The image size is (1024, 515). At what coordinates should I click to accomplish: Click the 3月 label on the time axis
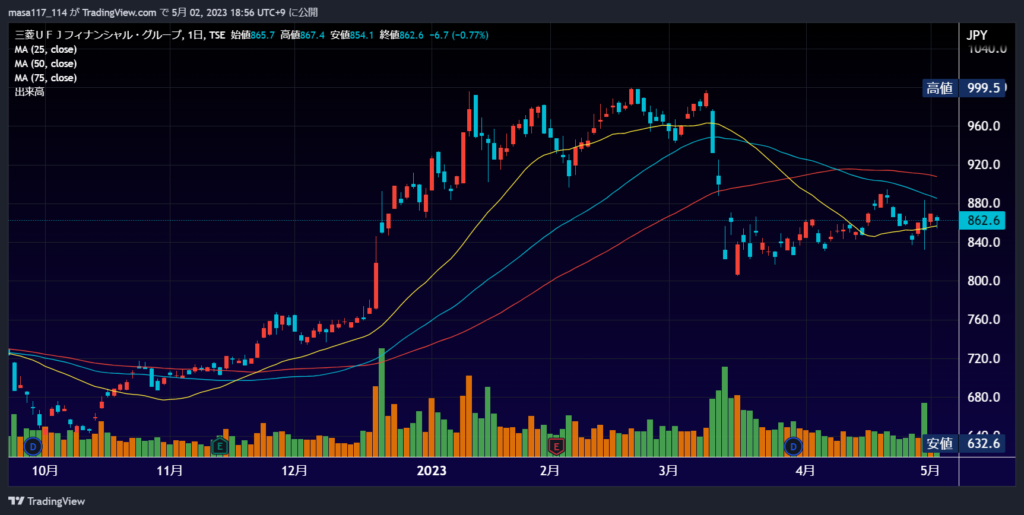(668, 471)
